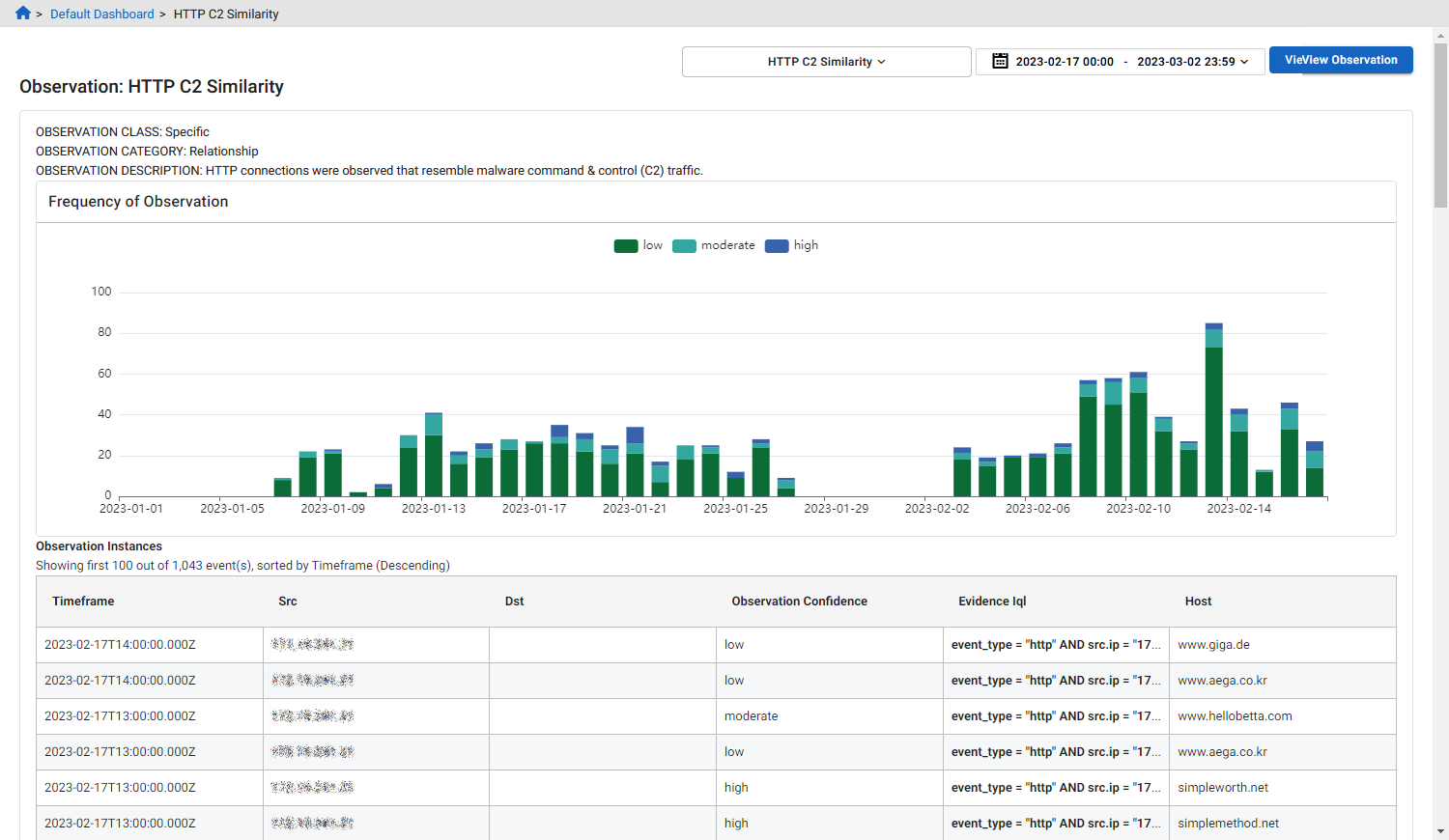This screenshot has width=1449, height=840.
Task: Navigate to 'Default Dashboard' breadcrumb link
Action: tap(101, 14)
